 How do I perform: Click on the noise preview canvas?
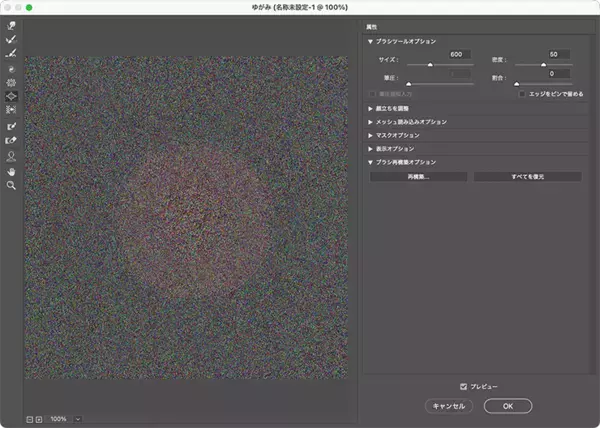[186, 218]
